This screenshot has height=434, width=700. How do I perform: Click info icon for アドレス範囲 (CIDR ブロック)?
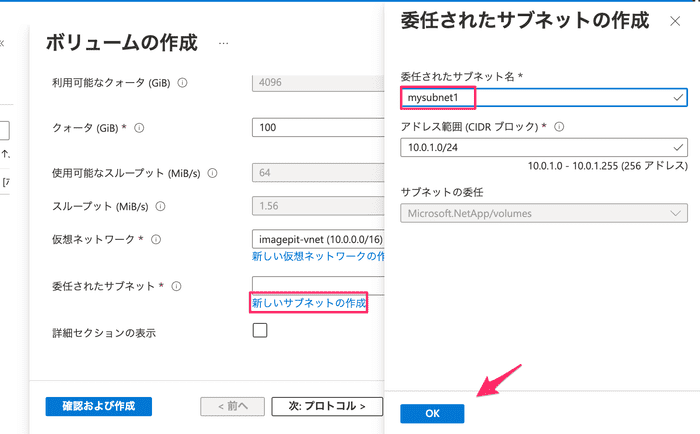click(559, 127)
